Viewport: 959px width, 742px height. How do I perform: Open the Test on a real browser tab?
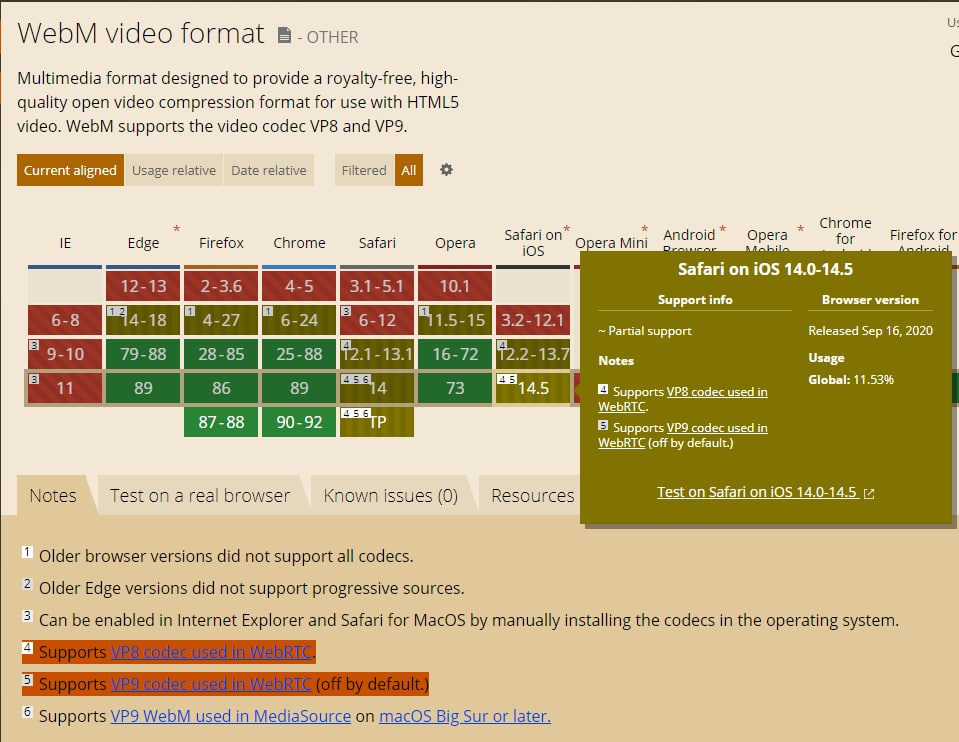(x=200, y=495)
